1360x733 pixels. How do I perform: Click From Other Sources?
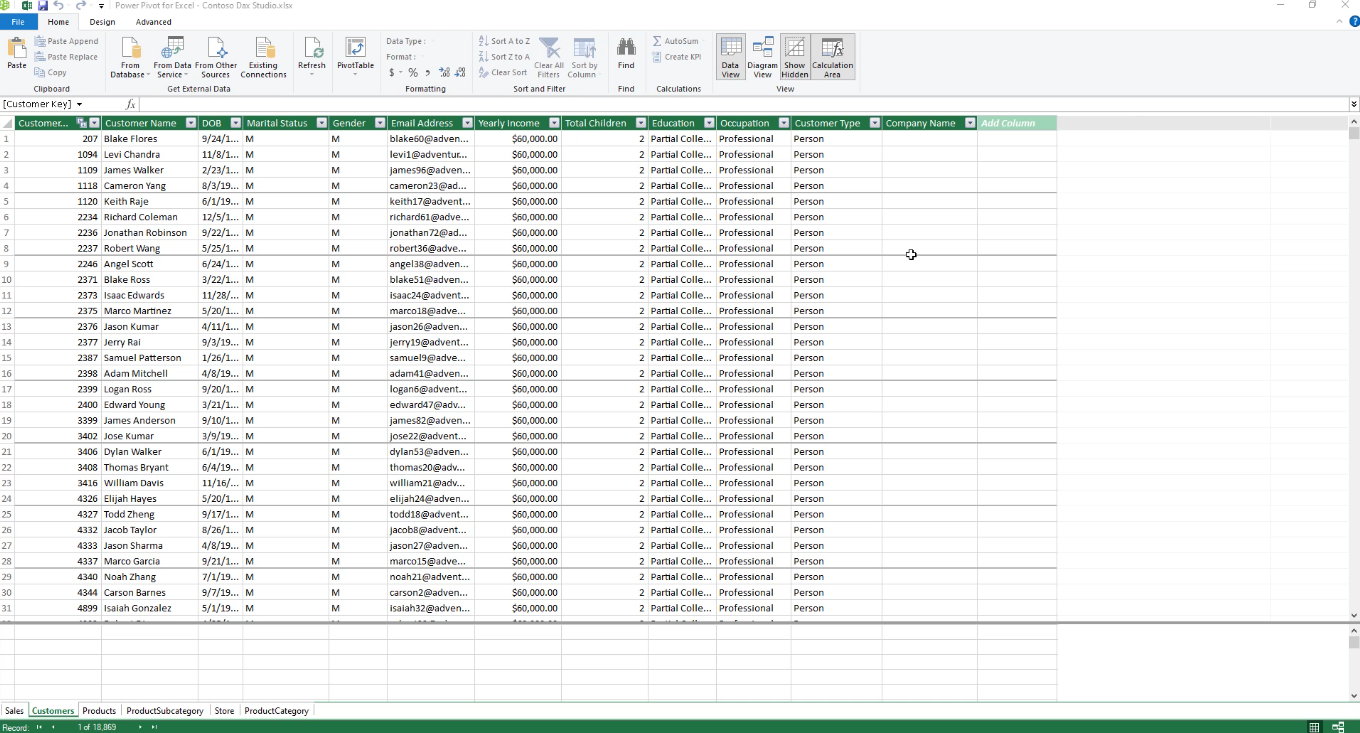[x=216, y=58]
